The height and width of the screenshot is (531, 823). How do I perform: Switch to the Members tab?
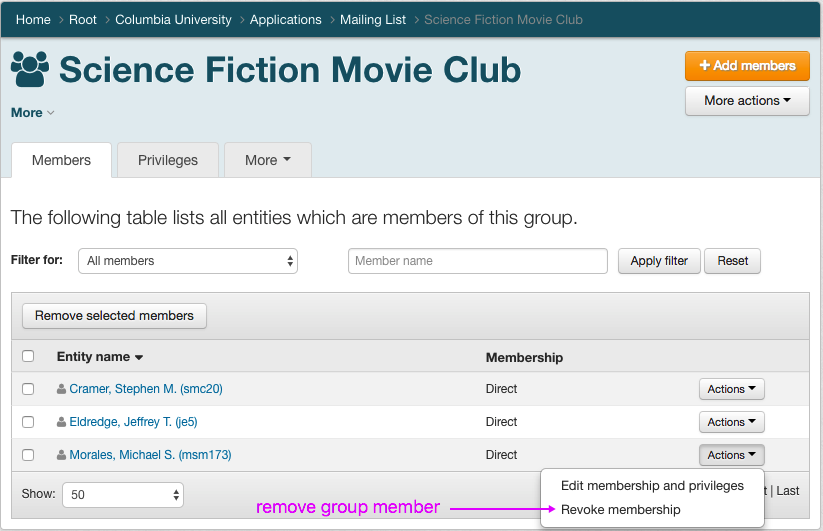(61, 160)
